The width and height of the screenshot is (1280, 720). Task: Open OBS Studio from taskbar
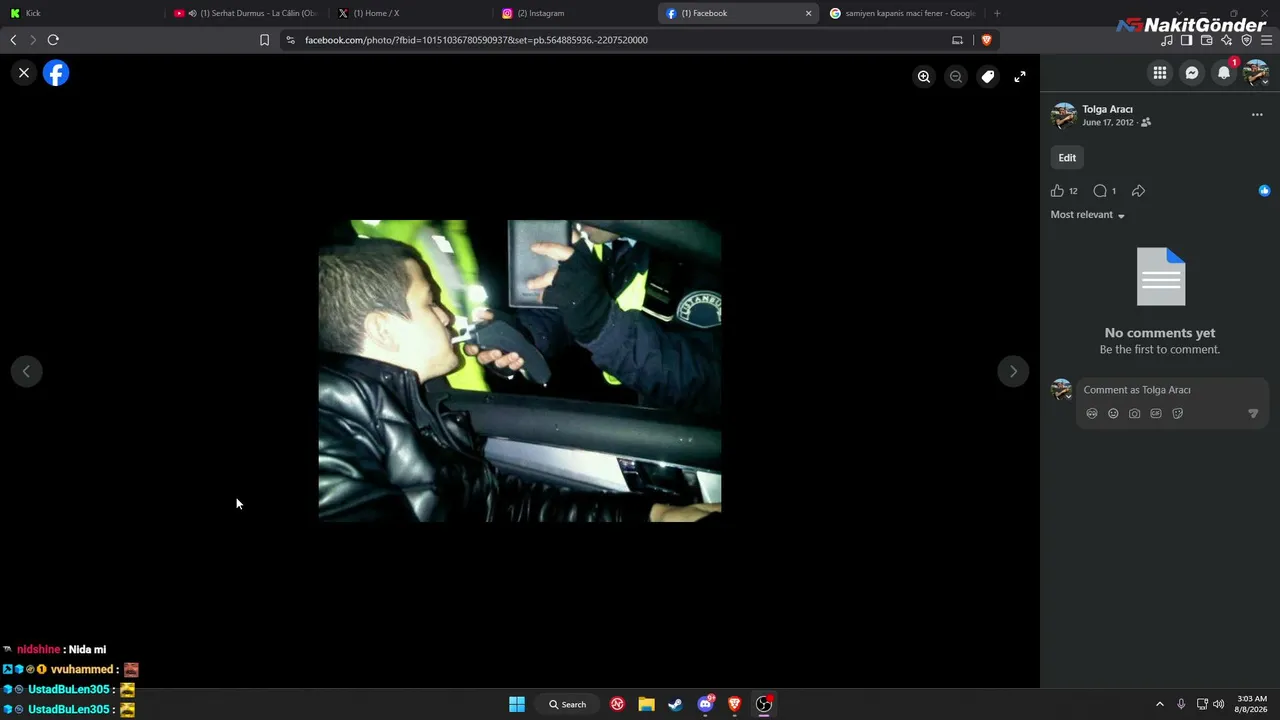coord(764,704)
